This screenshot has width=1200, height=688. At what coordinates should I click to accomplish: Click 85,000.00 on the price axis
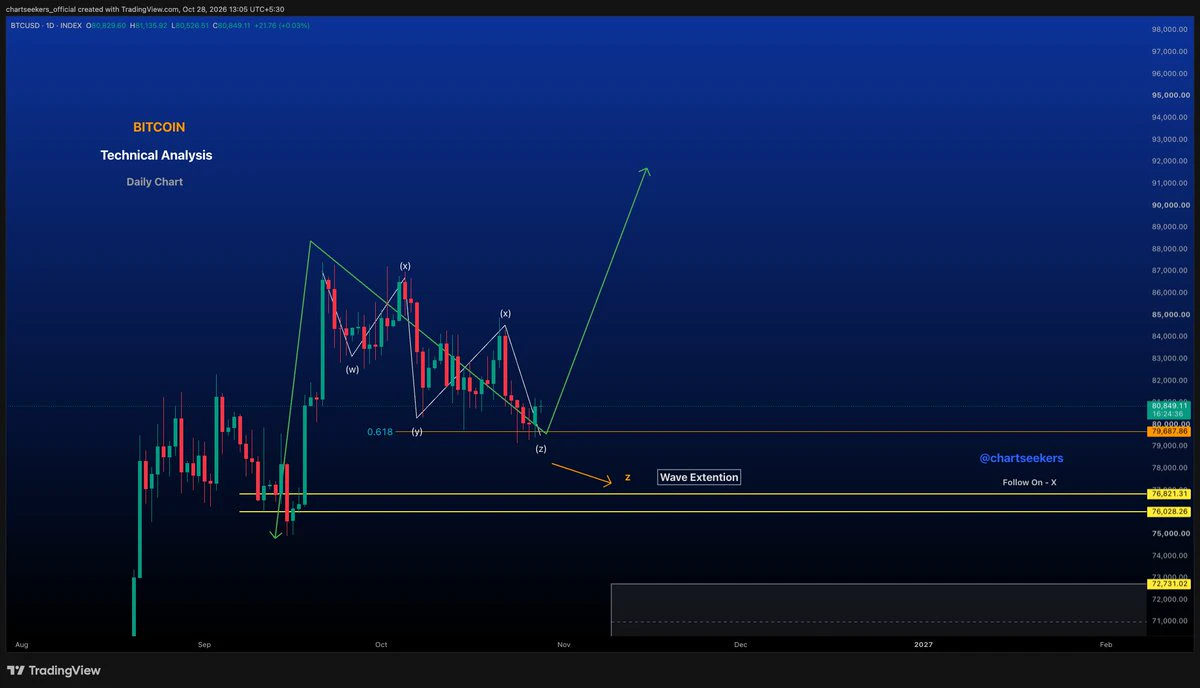(1169, 314)
